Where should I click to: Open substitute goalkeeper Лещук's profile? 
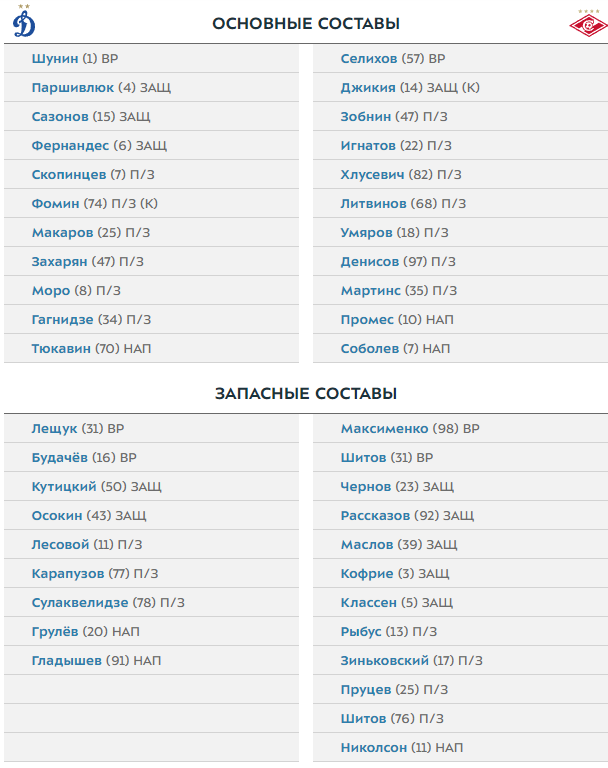coord(54,428)
